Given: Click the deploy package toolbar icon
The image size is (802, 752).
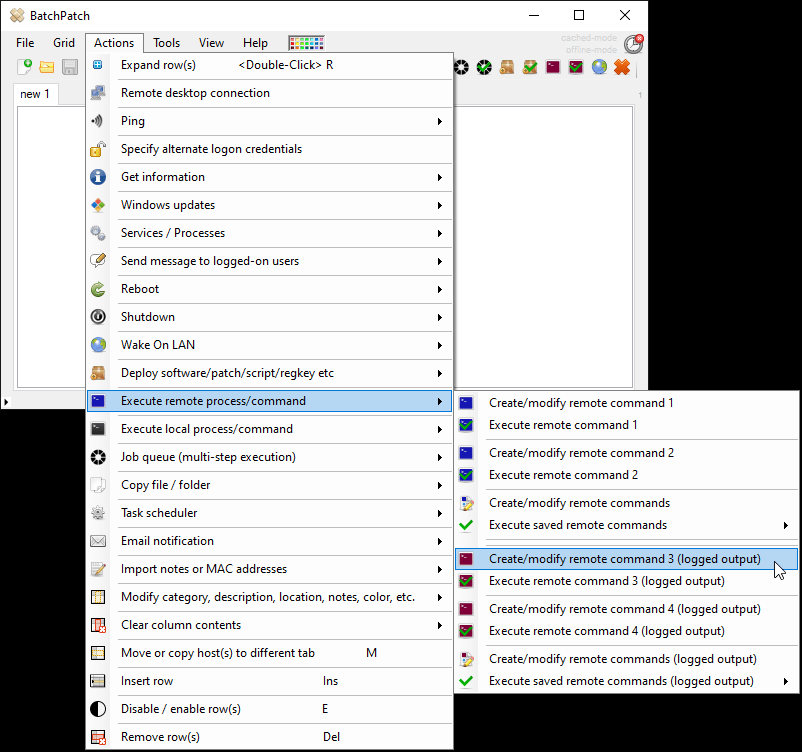Looking at the screenshot, I should pyautogui.click(x=507, y=67).
